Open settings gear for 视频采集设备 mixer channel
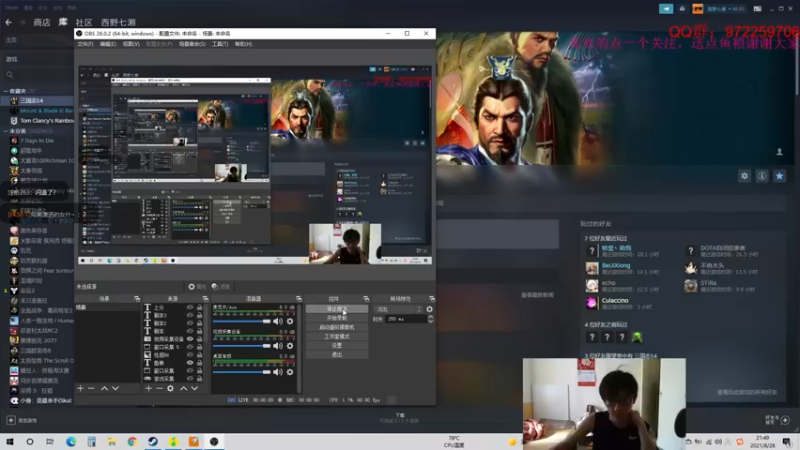The width and height of the screenshot is (800, 450). (x=290, y=346)
